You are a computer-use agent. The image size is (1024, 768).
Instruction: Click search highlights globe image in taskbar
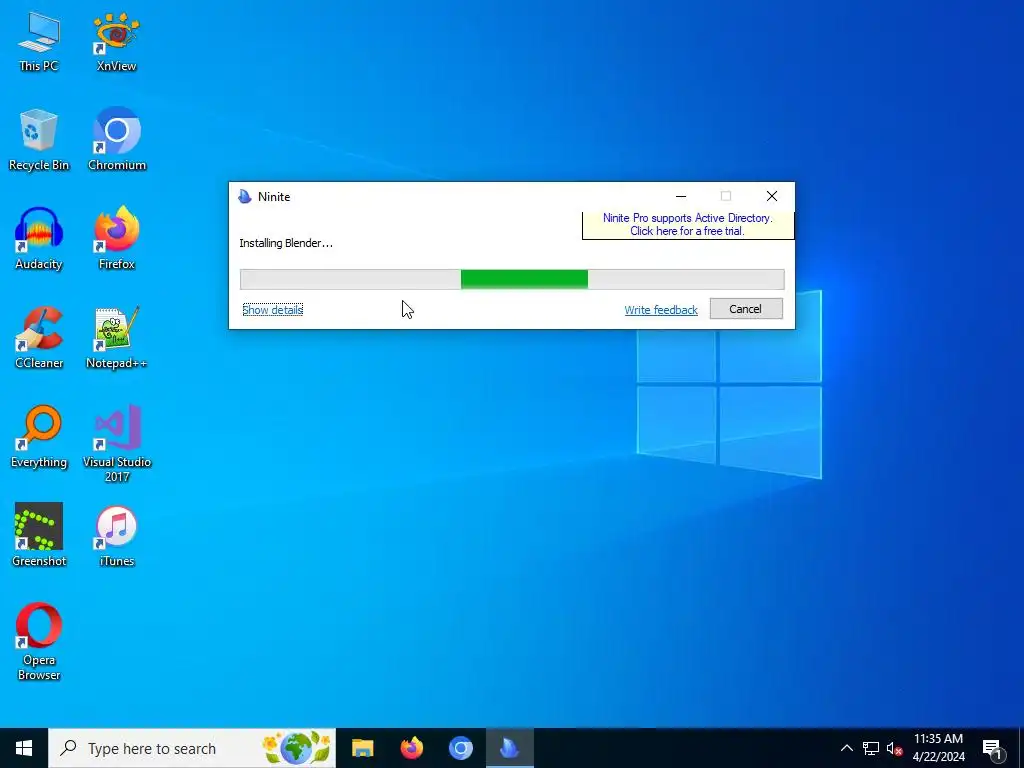(x=296, y=748)
